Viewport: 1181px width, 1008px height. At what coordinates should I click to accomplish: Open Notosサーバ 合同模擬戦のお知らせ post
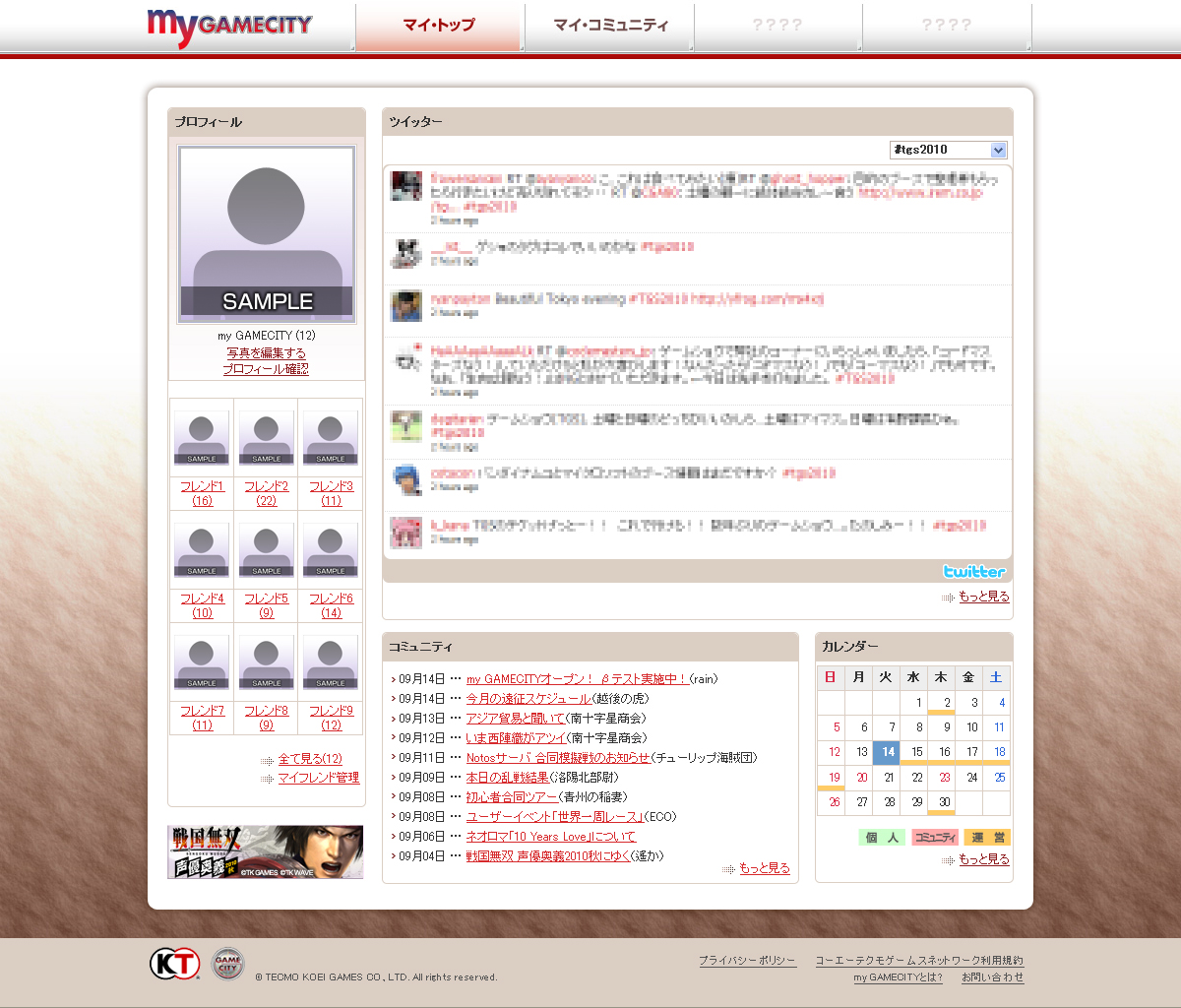(558, 758)
